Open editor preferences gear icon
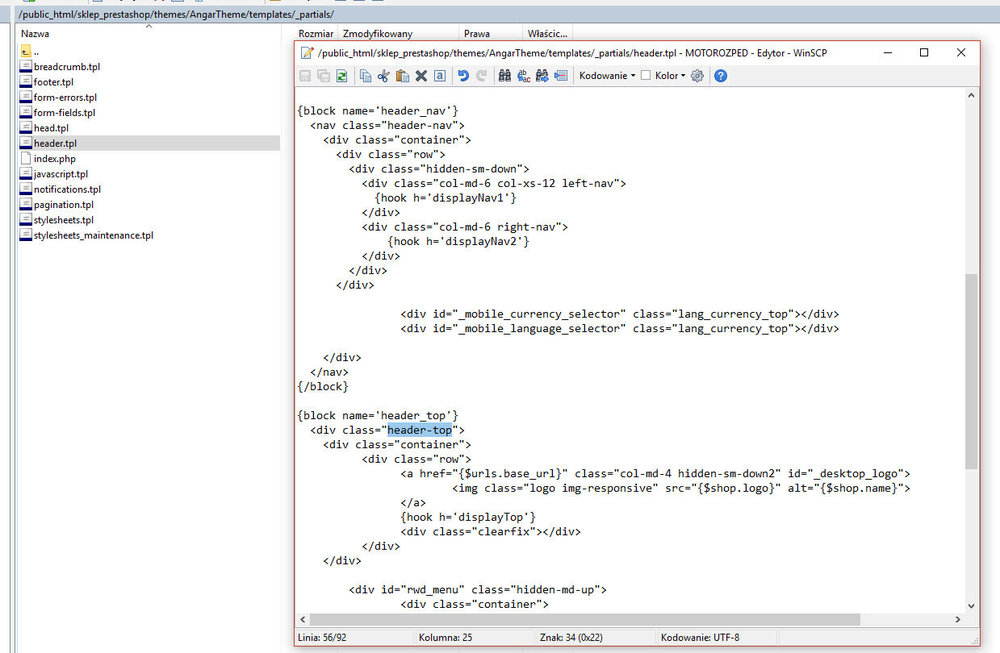Image resolution: width=1000 pixels, height=653 pixels. click(698, 76)
